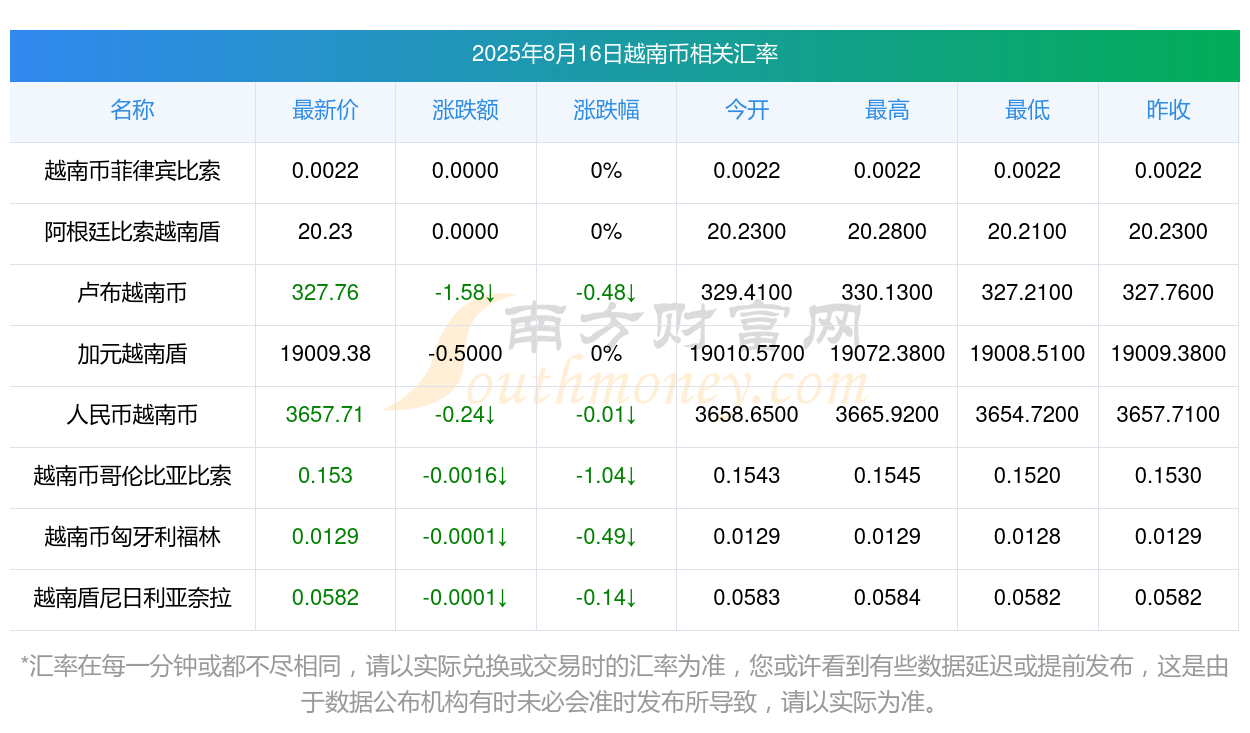Click the row name 阿根廷比索越南盾
This screenshot has height=733, width=1250.
(x=132, y=232)
